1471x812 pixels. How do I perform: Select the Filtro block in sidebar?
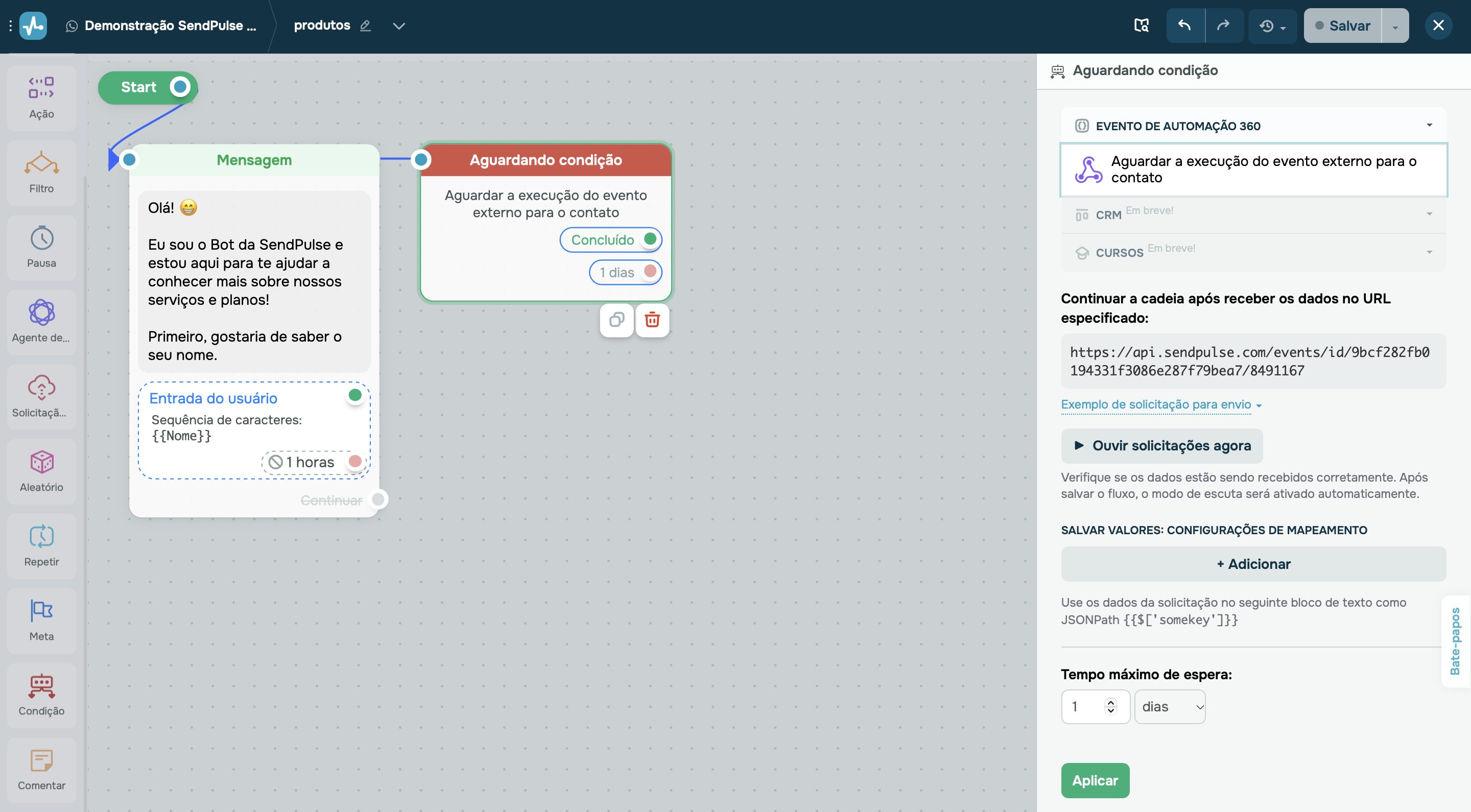pos(42,173)
